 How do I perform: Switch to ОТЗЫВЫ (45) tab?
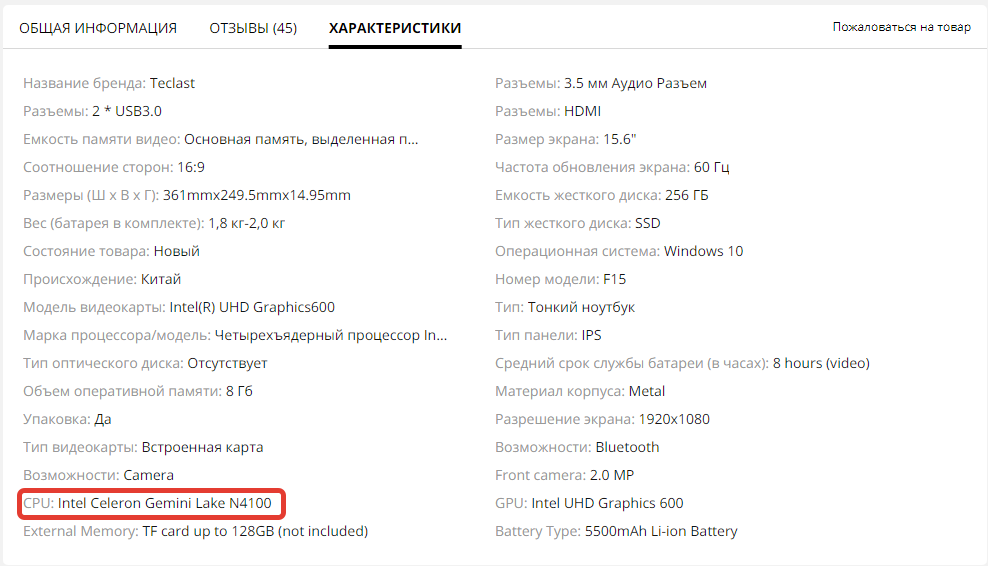[x=253, y=28]
